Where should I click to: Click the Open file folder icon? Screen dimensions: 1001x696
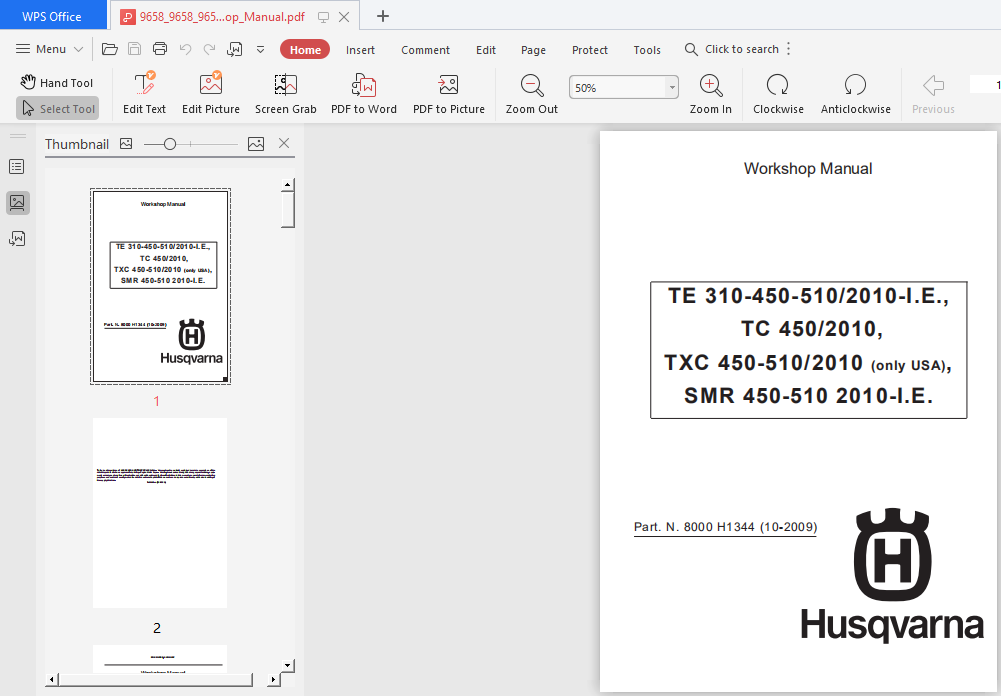110,49
